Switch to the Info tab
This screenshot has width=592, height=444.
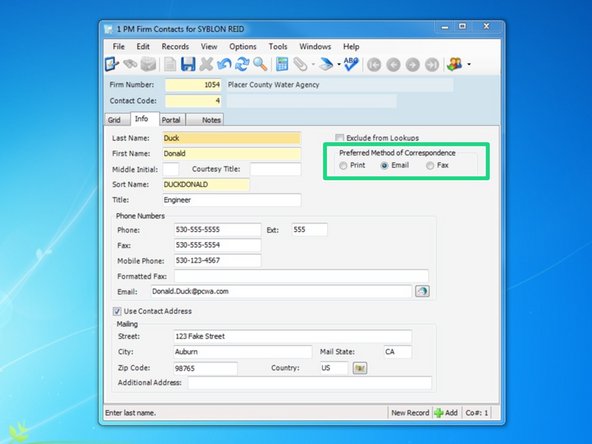coord(145,119)
